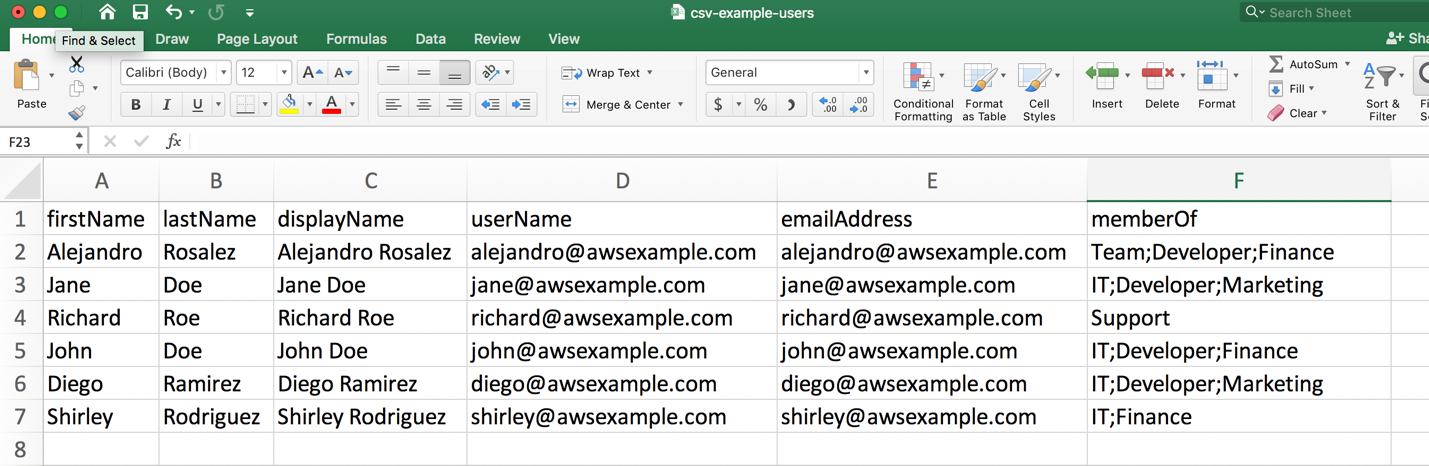Save the workbook with the floppy disk icon
1429x466 pixels.
coord(140,13)
